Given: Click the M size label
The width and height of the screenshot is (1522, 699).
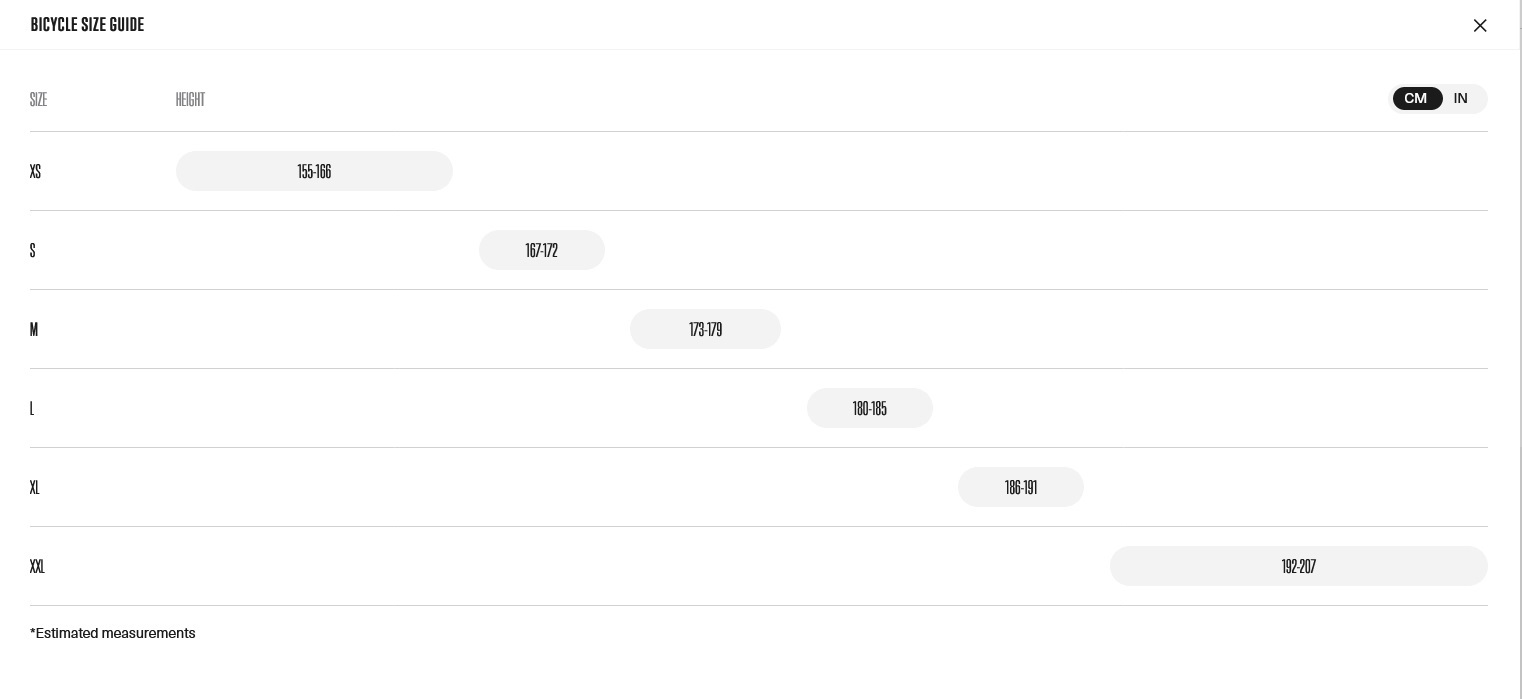Looking at the screenshot, I should (x=34, y=329).
